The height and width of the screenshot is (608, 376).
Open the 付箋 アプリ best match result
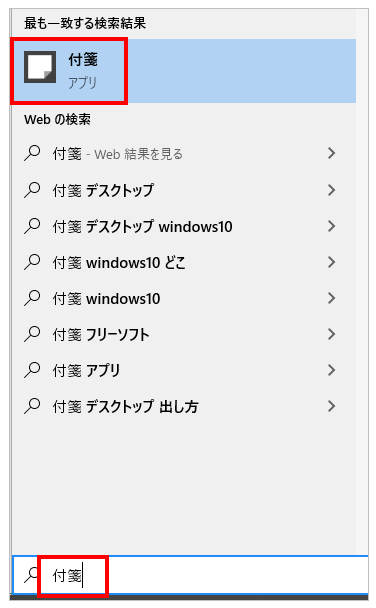184,71
